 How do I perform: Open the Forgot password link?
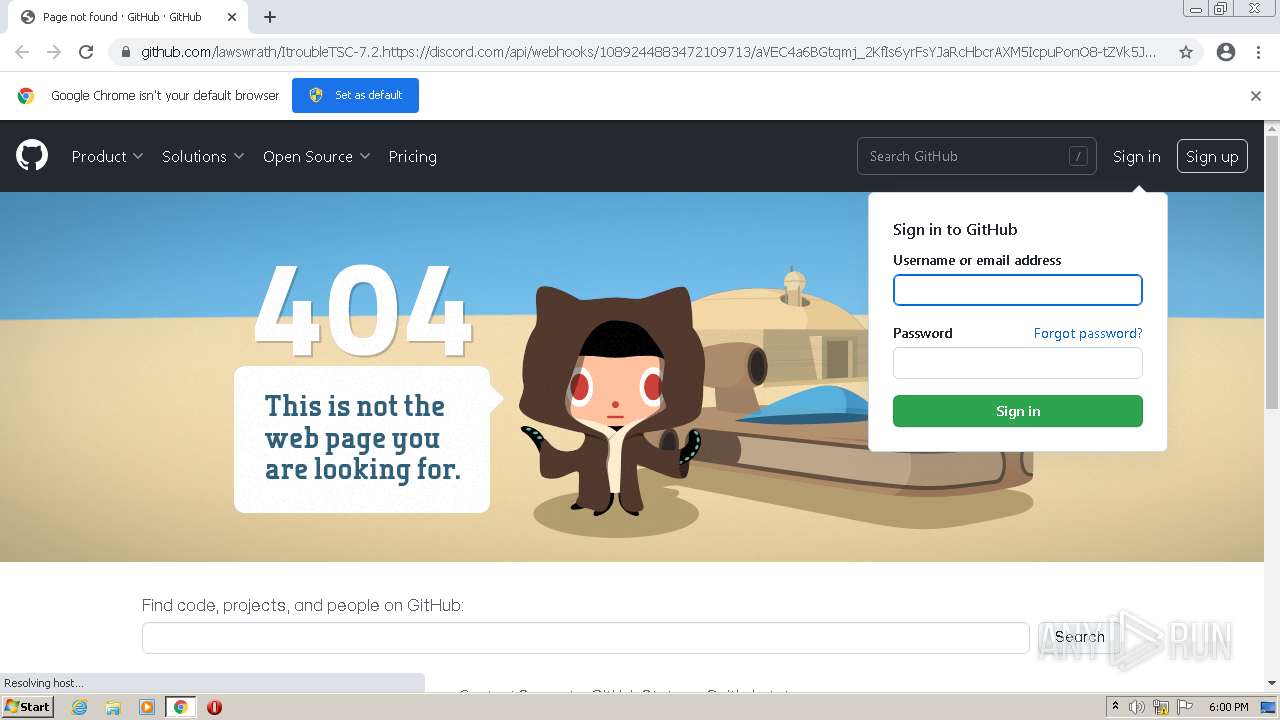click(x=1088, y=333)
